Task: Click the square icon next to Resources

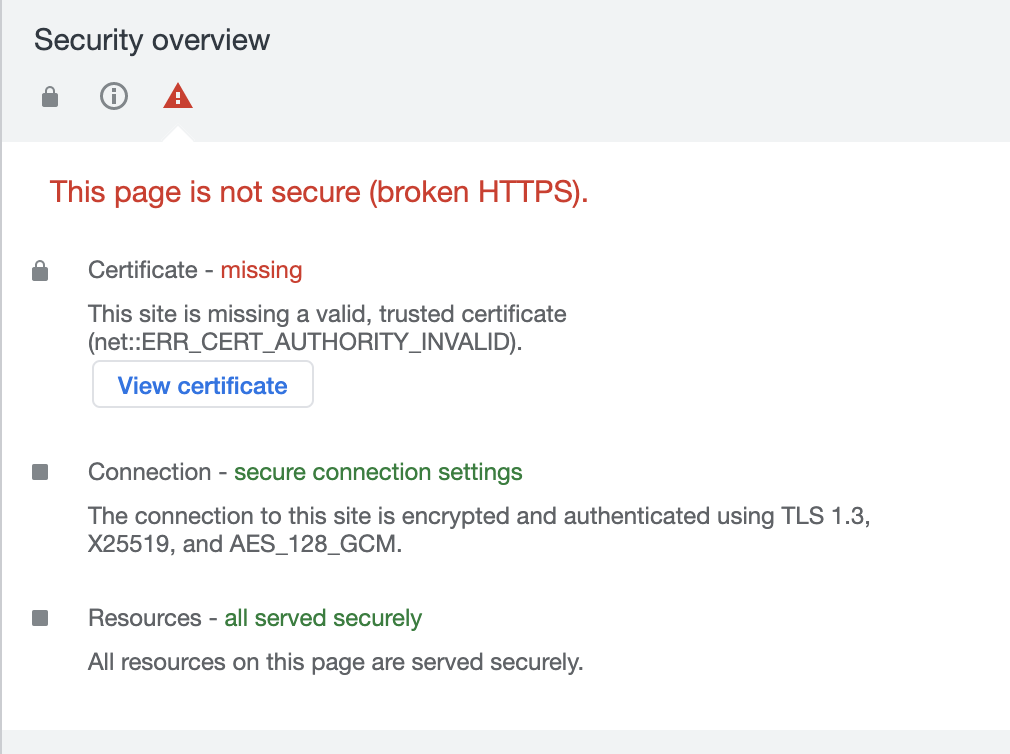Action: [x=40, y=617]
